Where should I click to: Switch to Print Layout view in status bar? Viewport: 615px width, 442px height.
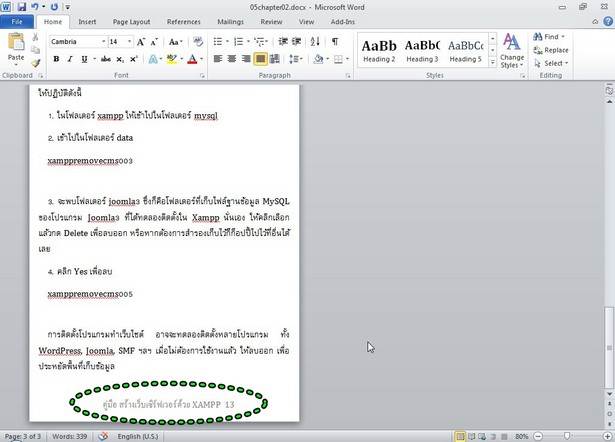tap(460, 436)
